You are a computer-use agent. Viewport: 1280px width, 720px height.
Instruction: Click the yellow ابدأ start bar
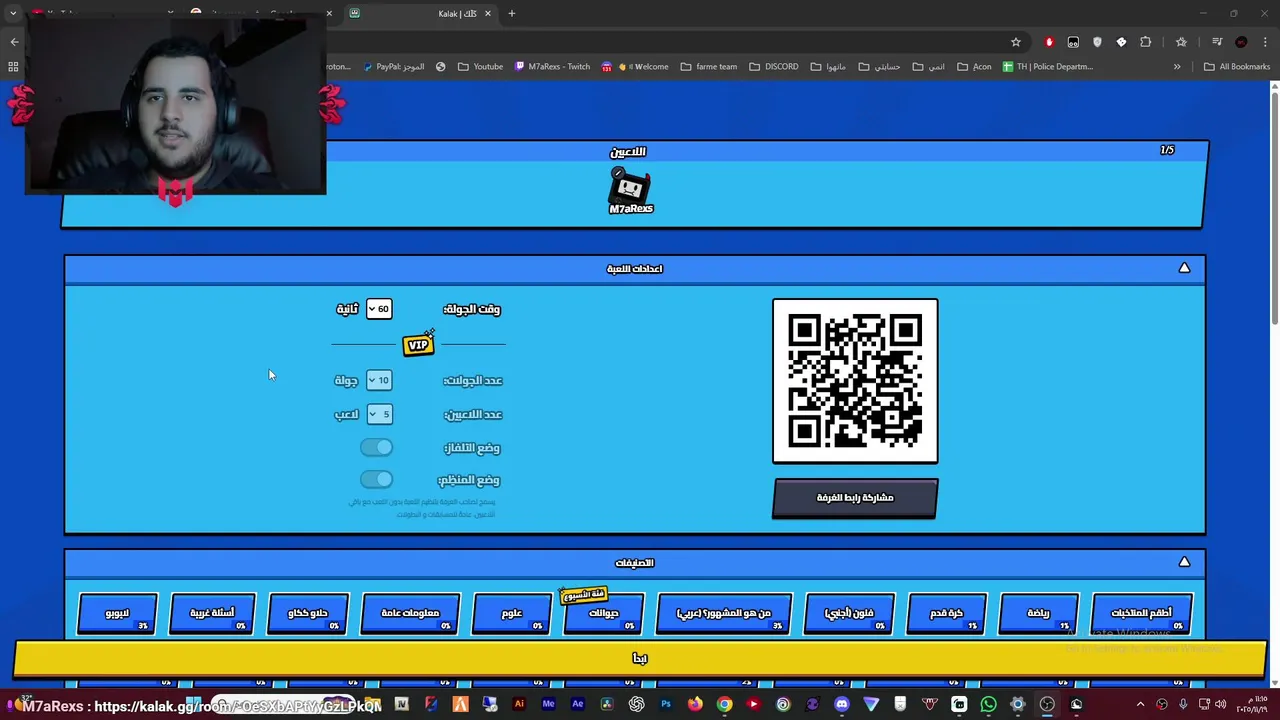click(x=640, y=658)
